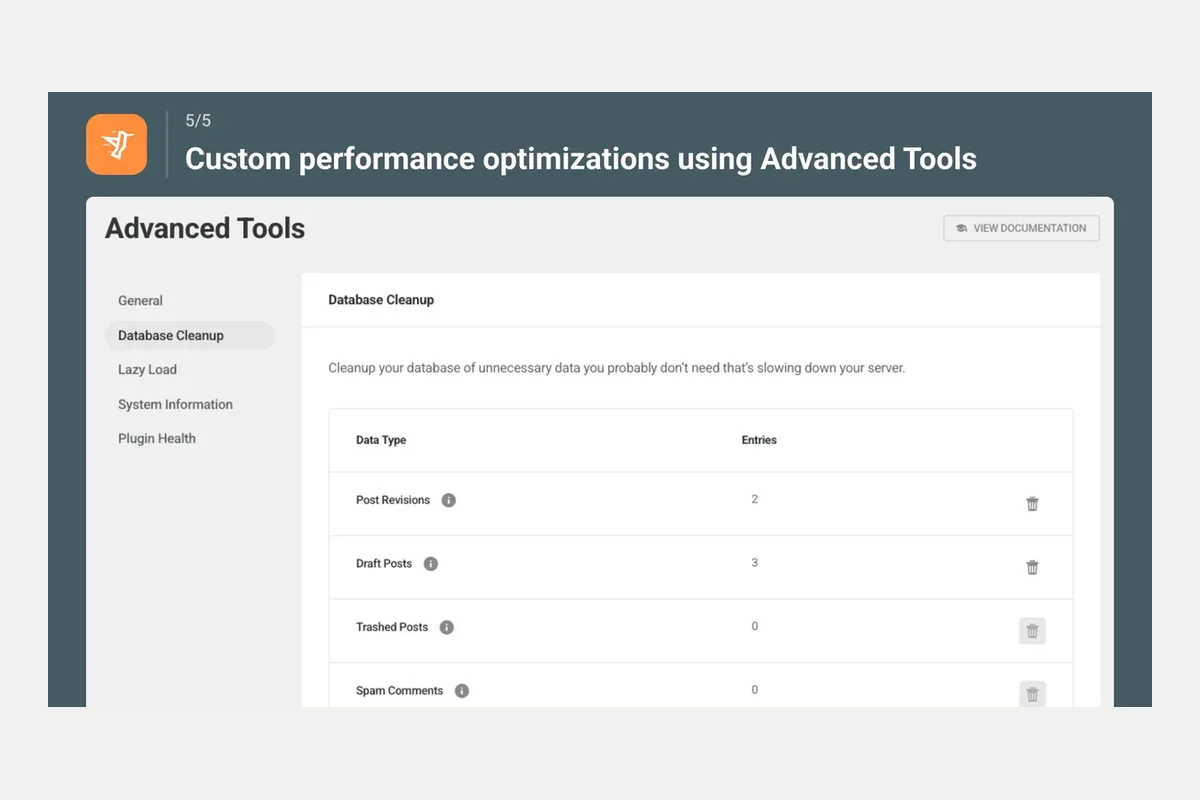Click the Custom performance optimizations headline

[x=581, y=159]
